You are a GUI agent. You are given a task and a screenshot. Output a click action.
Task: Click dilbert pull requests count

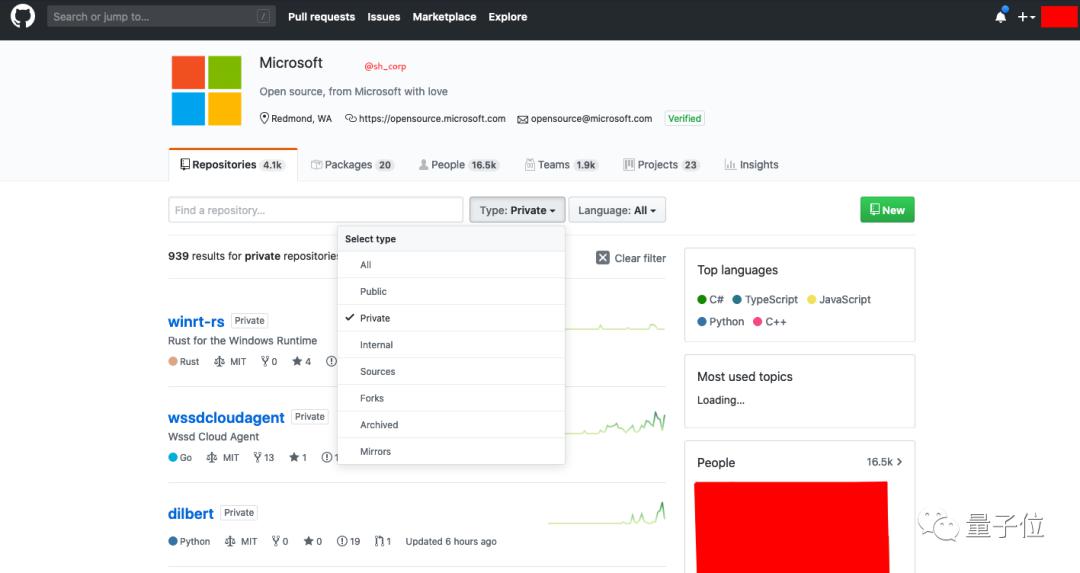click(x=383, y=541)
